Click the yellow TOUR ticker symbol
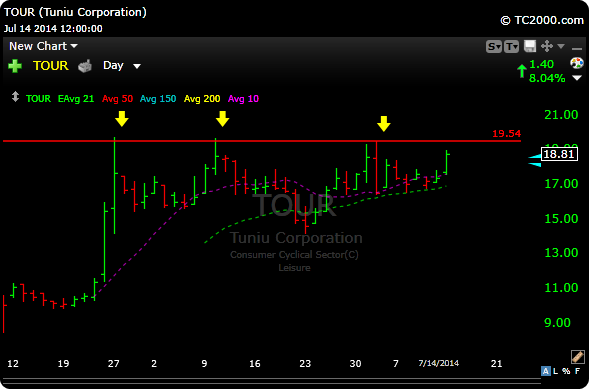589x389 pixels. 51,66
